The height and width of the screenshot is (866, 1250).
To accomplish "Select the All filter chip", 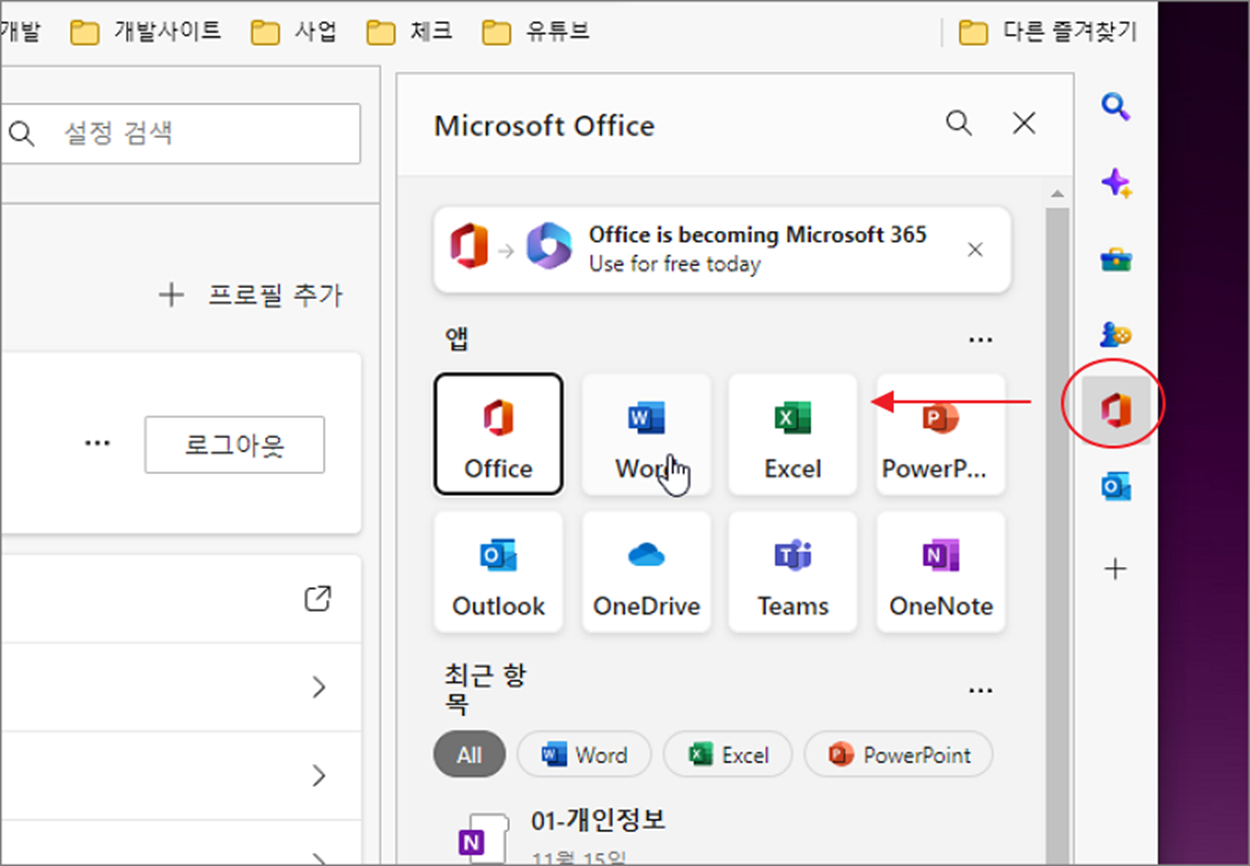I will point(469,755).
